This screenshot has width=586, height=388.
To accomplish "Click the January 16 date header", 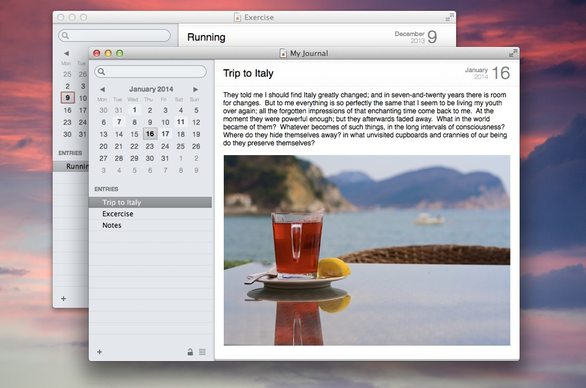I will (487, 73).
